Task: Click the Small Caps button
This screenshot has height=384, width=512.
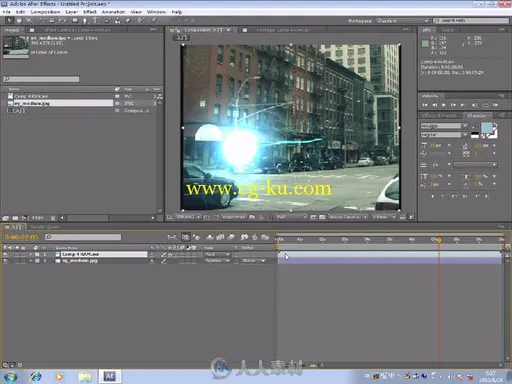Action: 465,196
